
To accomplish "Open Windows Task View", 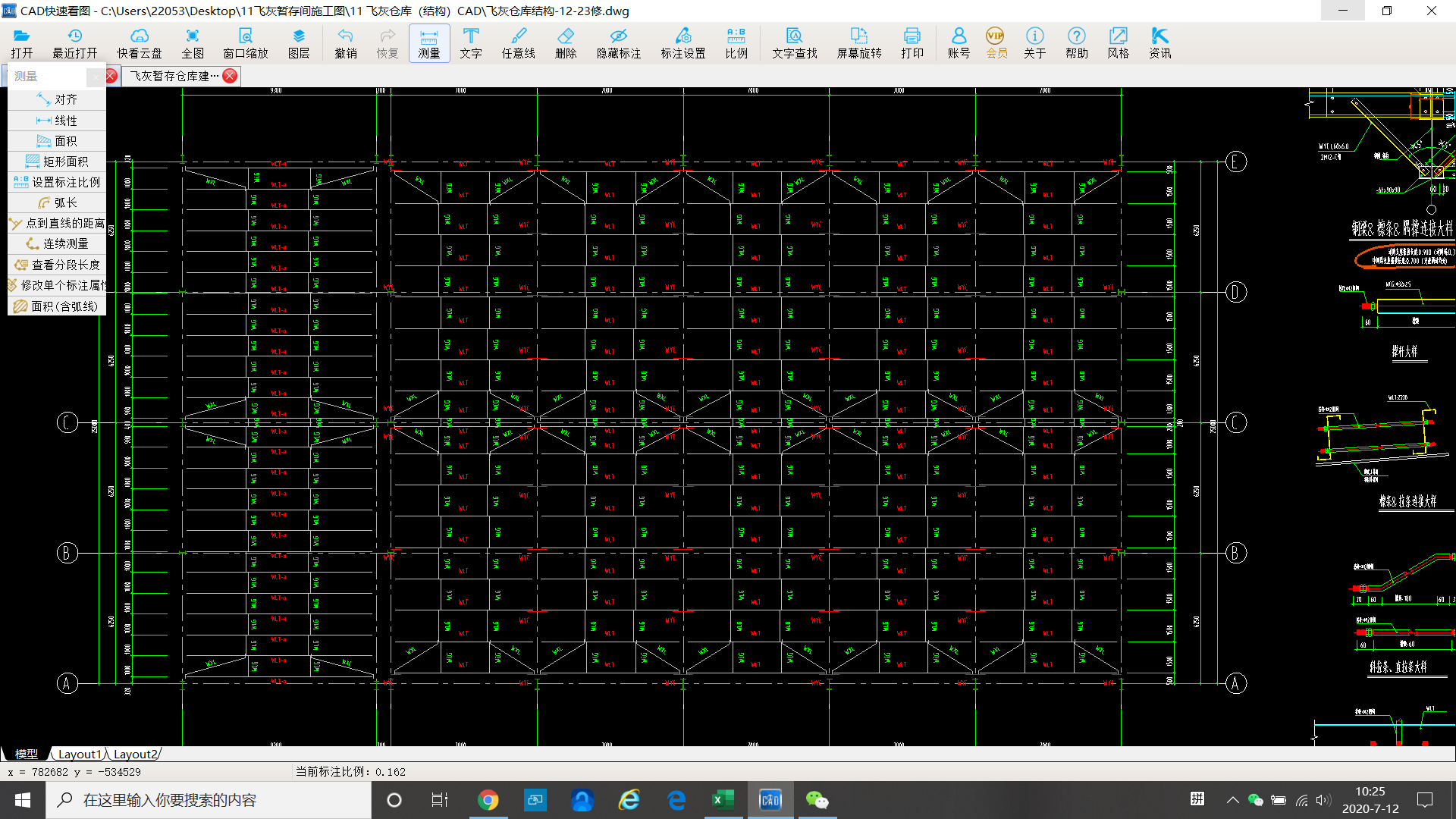I will (440, 800).
